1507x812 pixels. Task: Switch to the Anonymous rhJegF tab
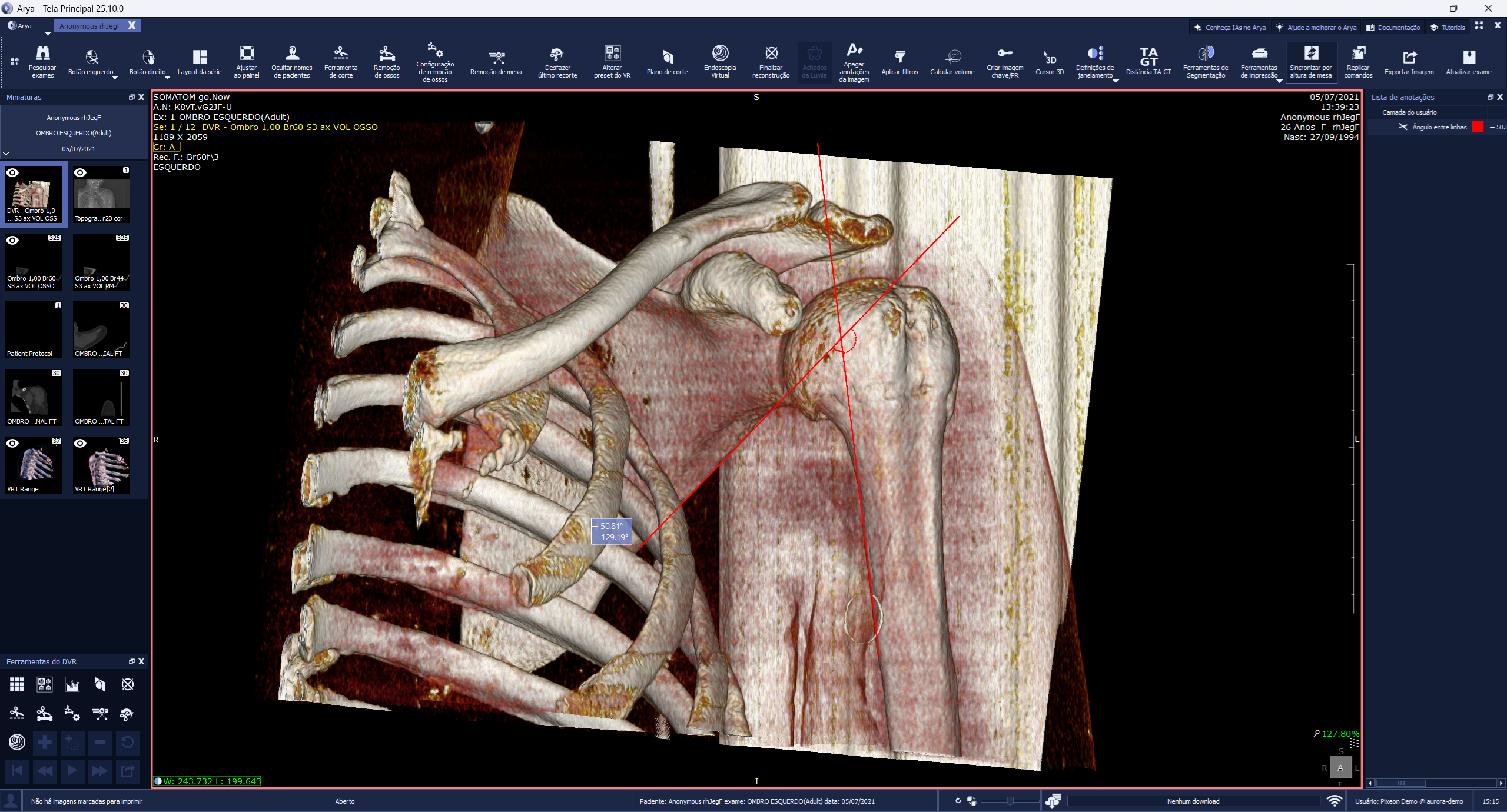(90, 26)
